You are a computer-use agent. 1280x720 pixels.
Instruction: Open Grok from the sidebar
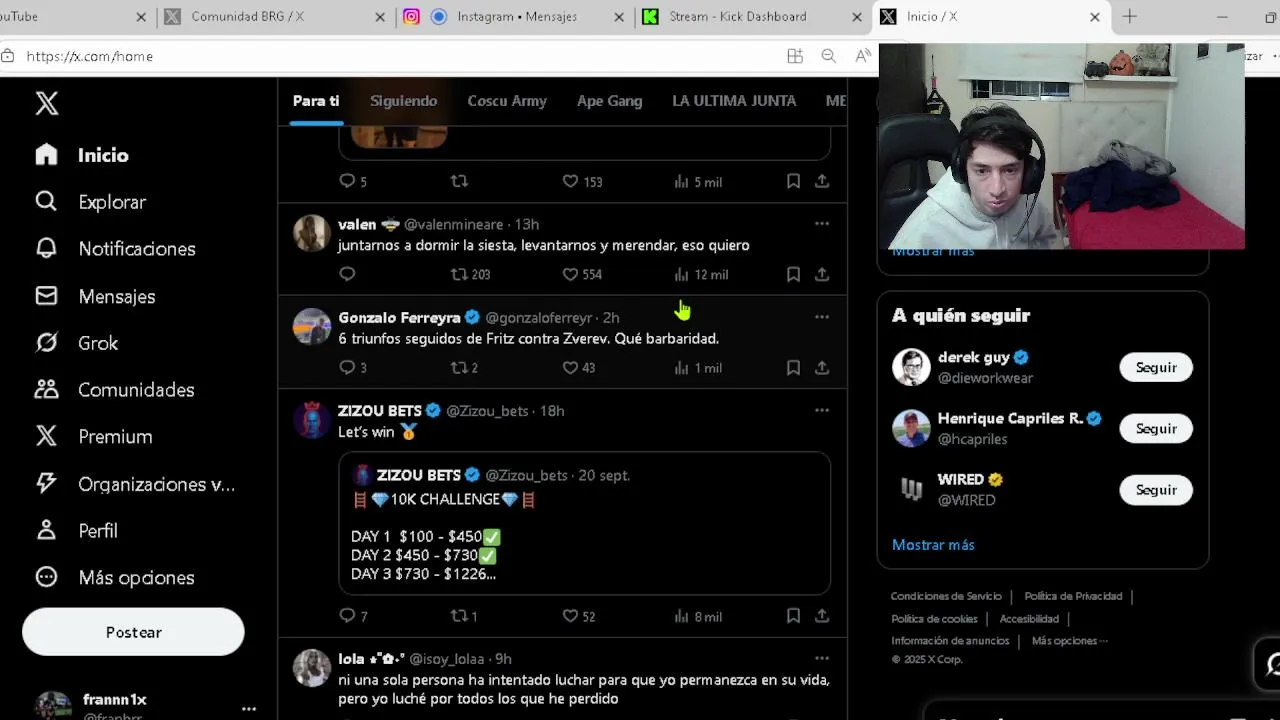[x=77, y=343]
